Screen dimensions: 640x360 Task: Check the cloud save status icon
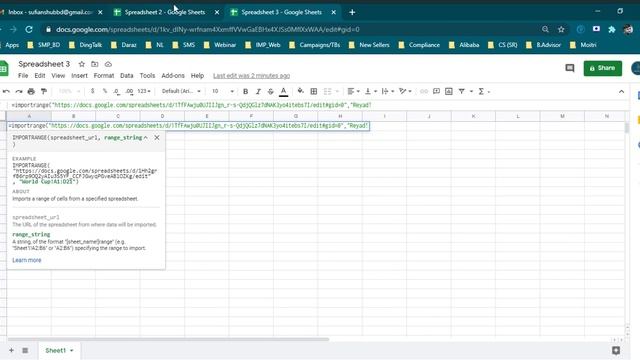pyautogui.click(x=108, y=64)
